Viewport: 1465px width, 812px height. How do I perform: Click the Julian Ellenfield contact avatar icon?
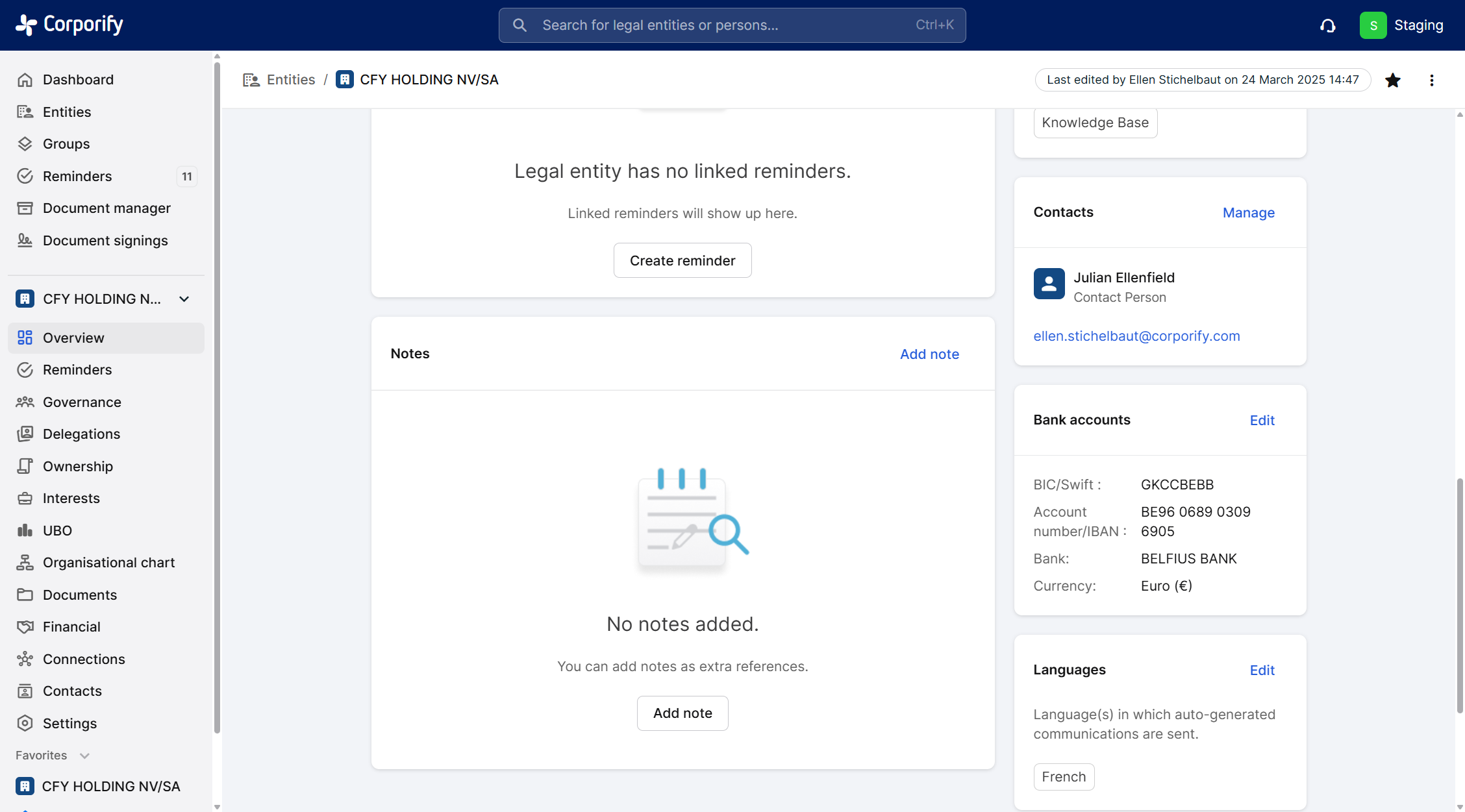1049,284
